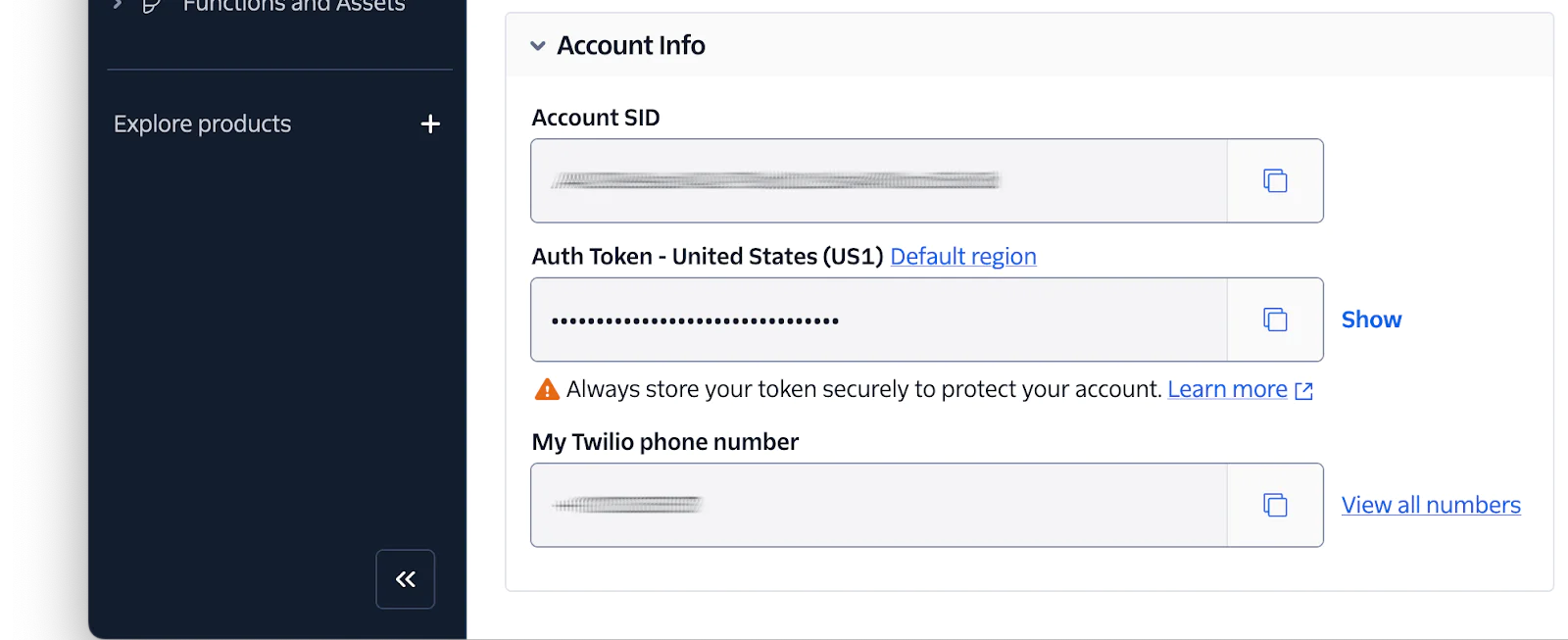This screenshot has width=1568, height=640.
Task: Click the Account Info heading
Action: point(631,46)
